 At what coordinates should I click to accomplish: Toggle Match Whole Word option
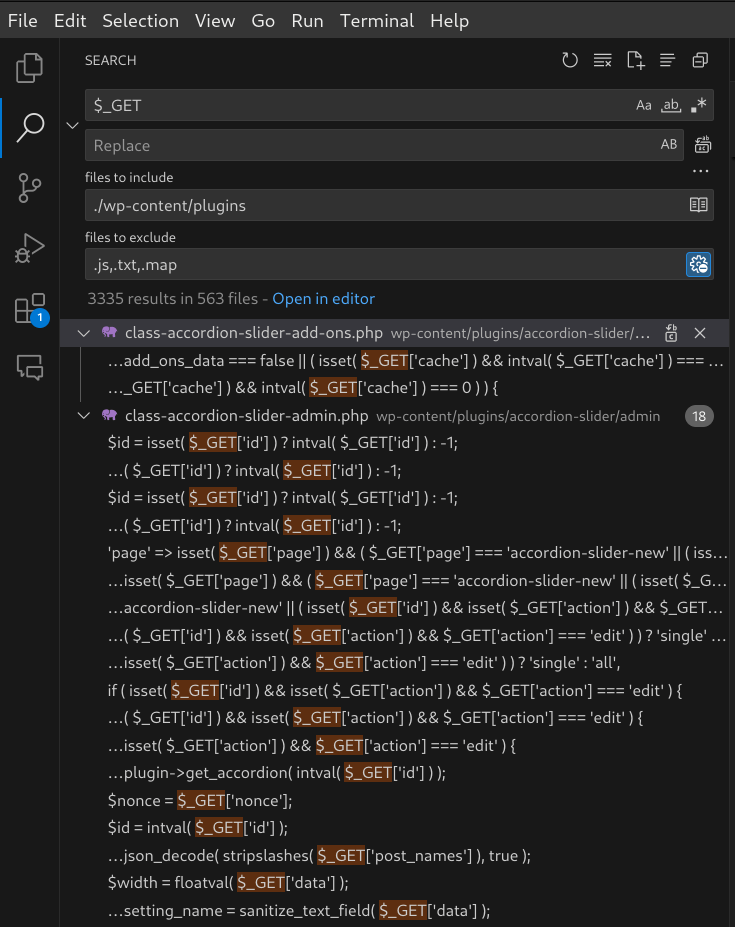[x=672, y=105]
